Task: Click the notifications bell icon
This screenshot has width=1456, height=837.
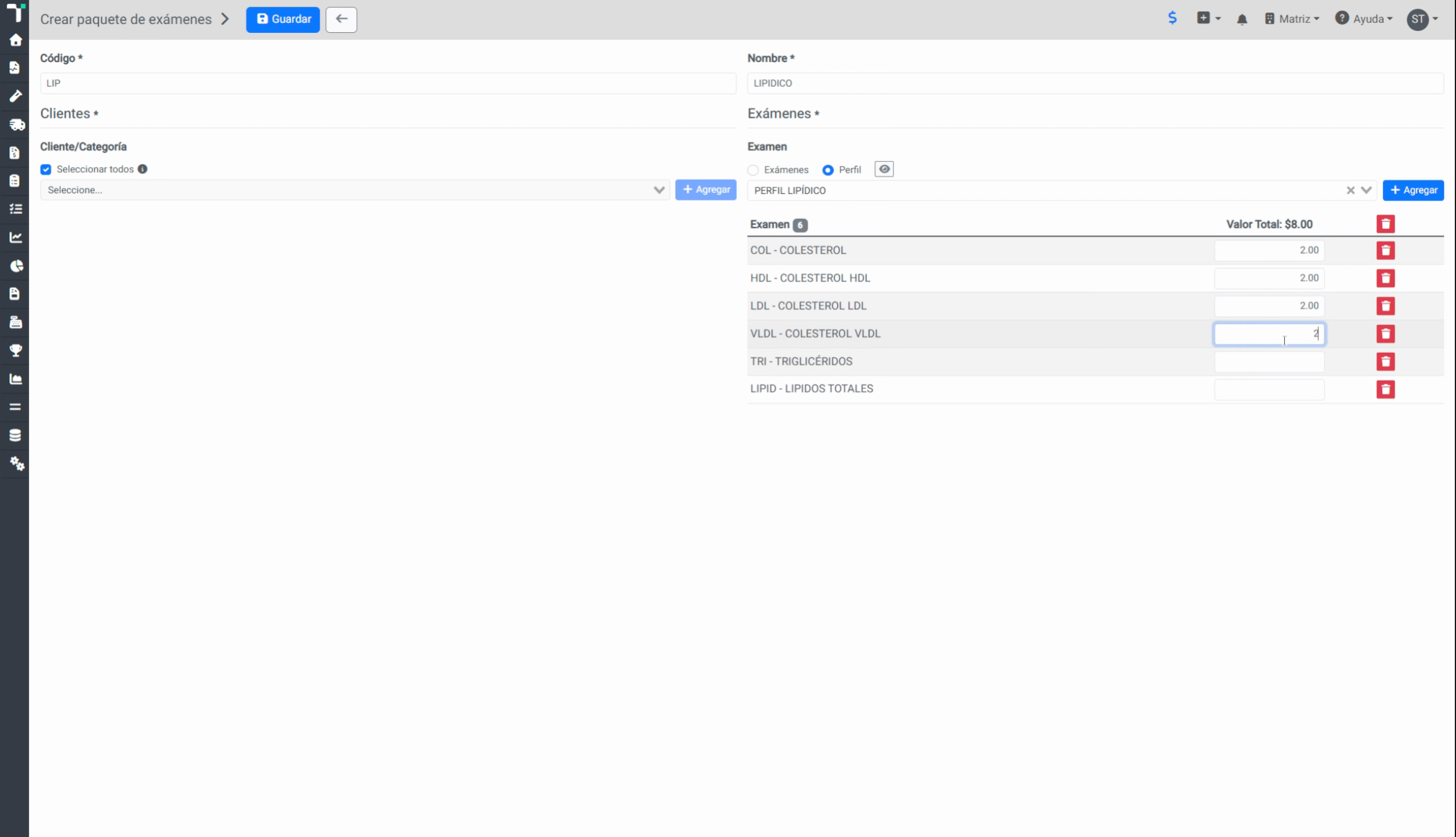Action: [1242, 19]
